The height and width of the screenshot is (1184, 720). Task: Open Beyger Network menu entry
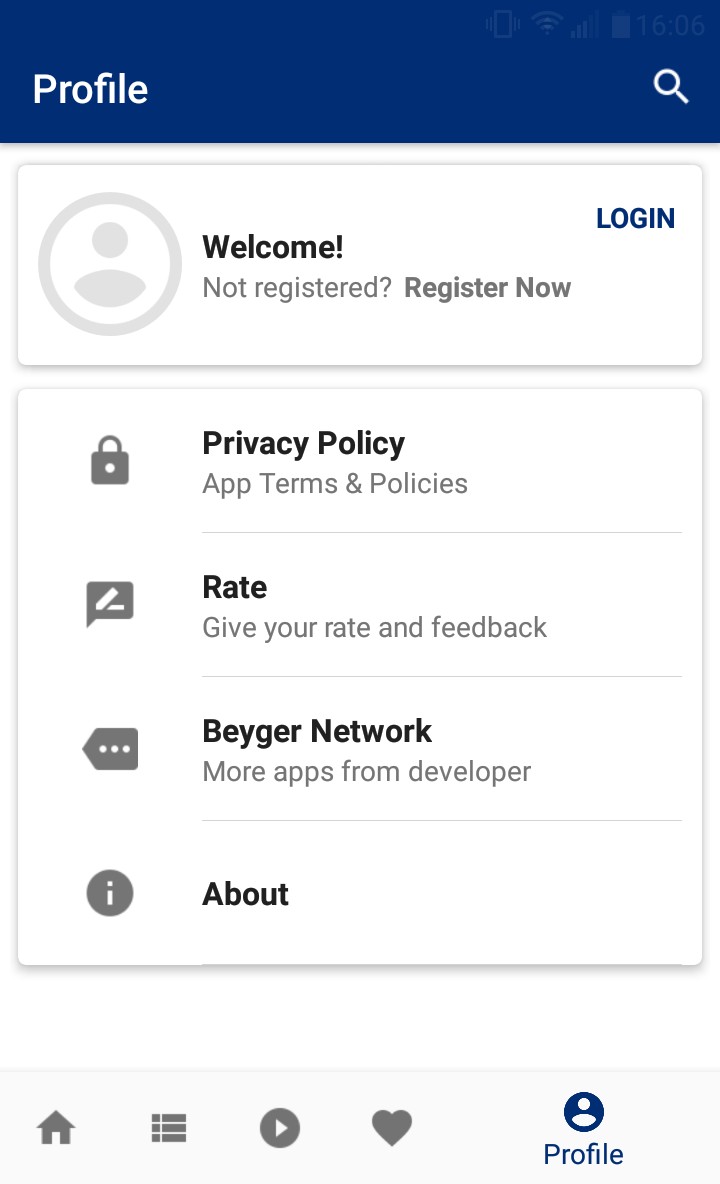317,731
